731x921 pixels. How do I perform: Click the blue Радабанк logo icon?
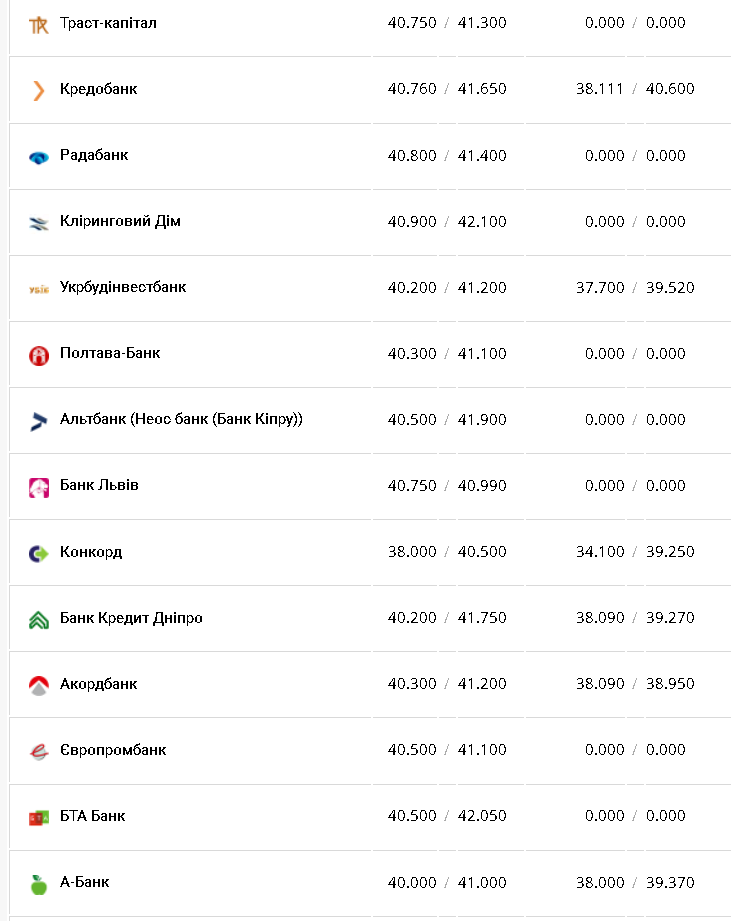click(x=39, y=156)
